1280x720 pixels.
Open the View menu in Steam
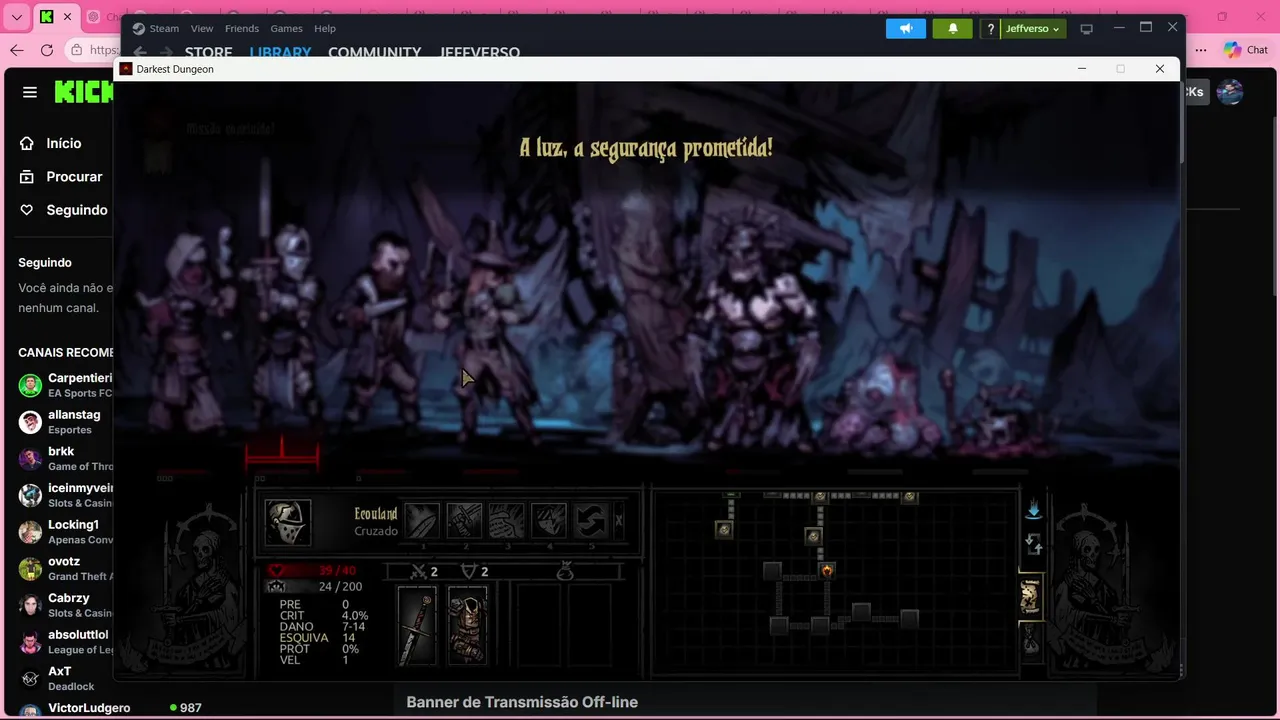click(202, 28)
